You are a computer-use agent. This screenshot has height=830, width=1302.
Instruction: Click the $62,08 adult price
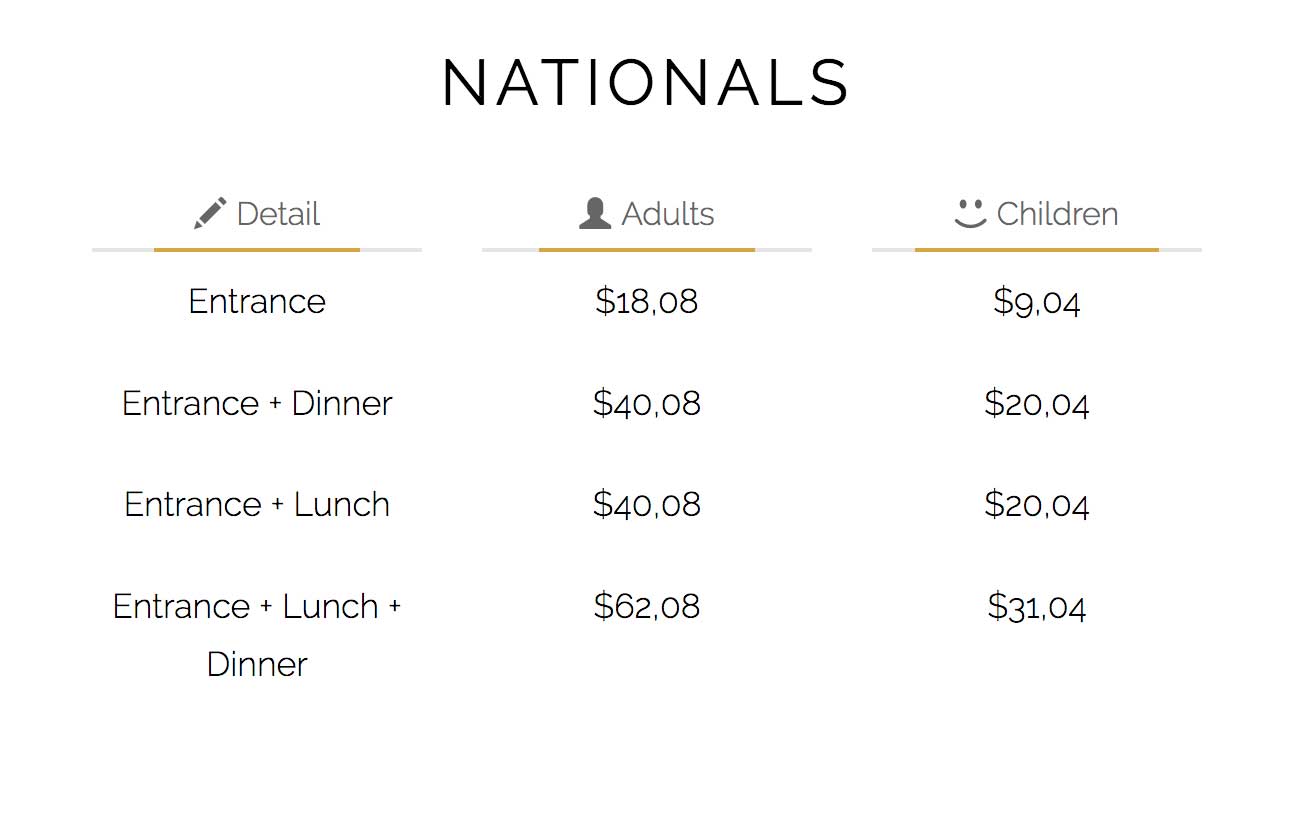pos(647,606)
